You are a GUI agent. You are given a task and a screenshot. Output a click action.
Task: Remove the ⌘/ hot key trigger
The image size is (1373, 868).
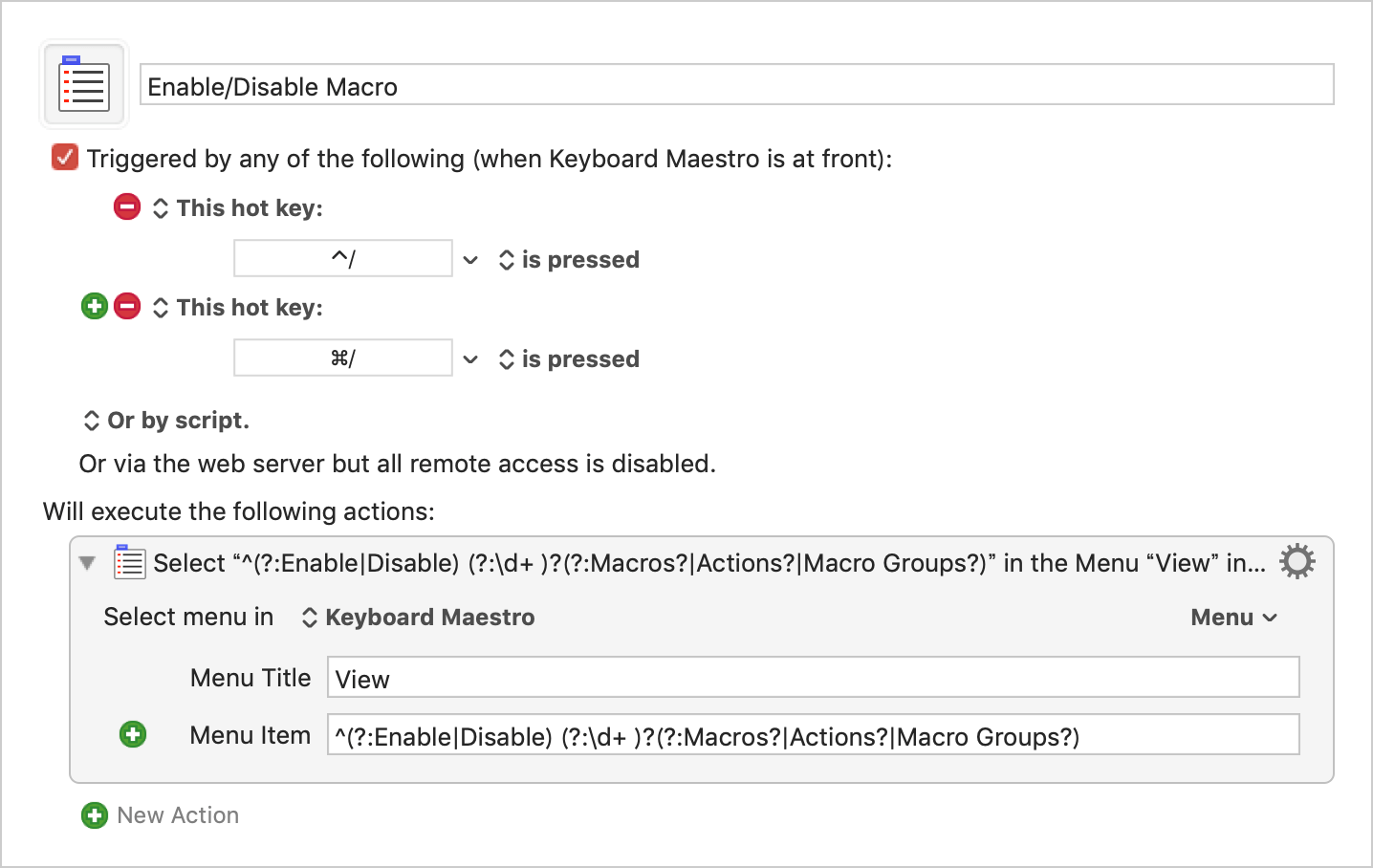click(x=127, y=306)
